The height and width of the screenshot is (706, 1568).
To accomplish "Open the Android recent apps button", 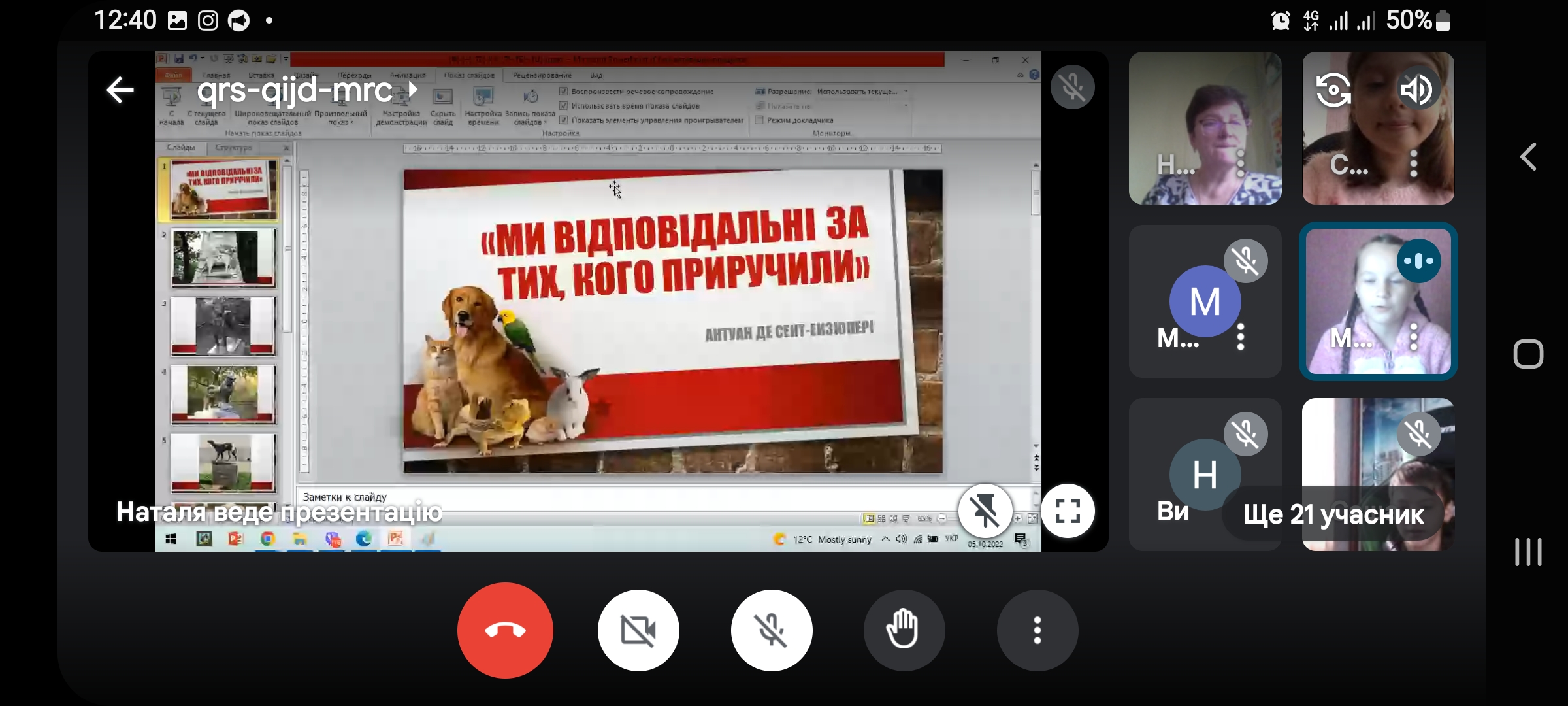I will pos(1527,552).
